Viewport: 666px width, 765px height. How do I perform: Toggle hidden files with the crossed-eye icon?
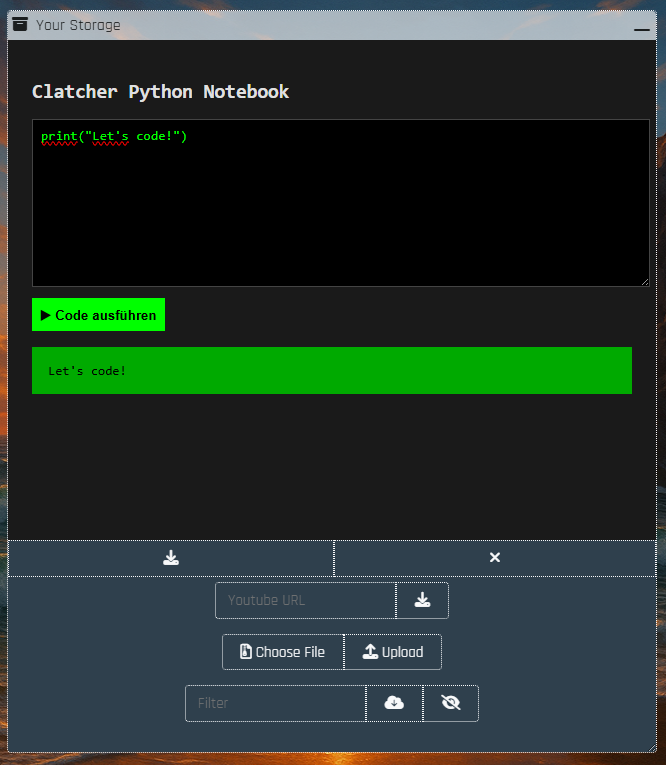[451, 703]
